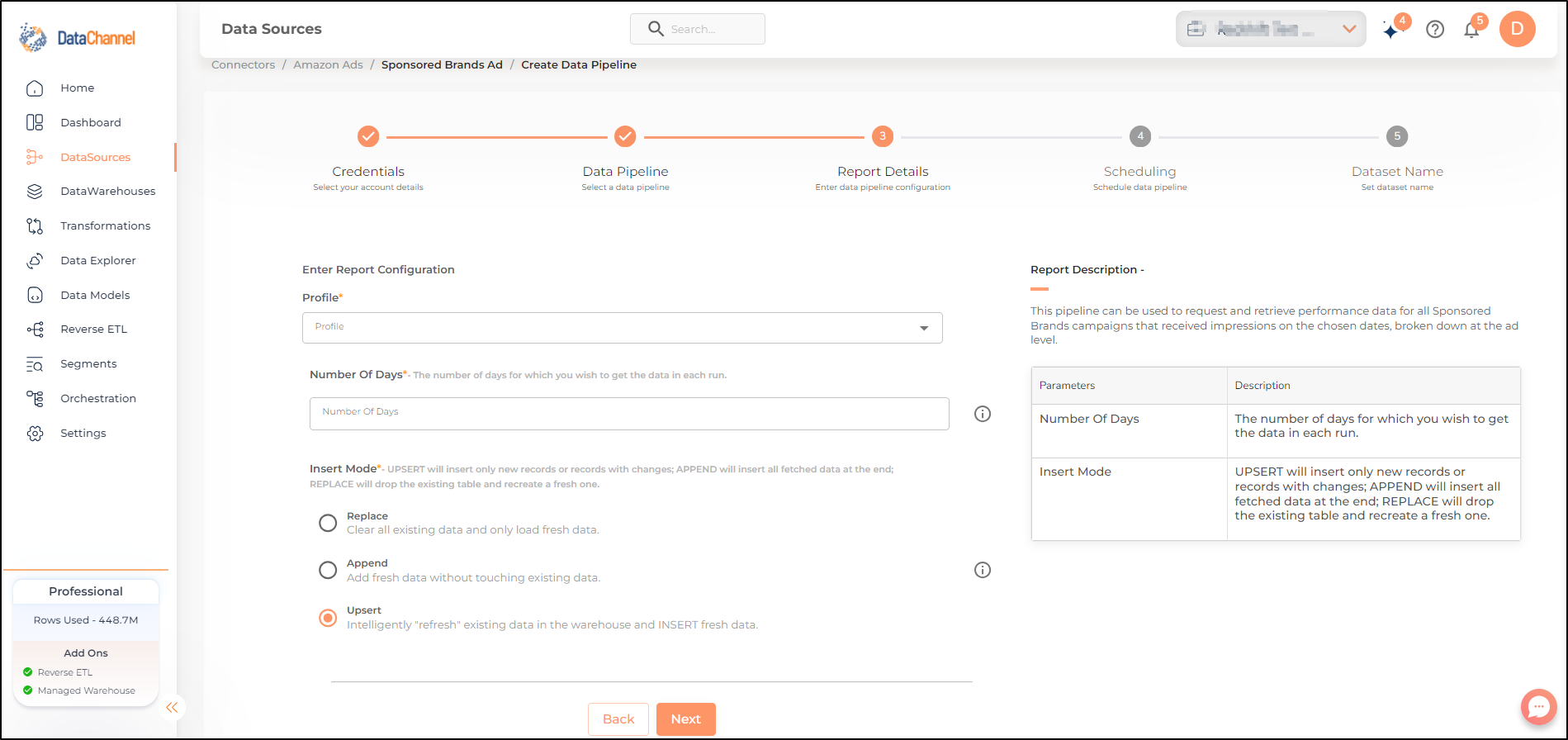This screenshot has width=1568, height=740.
Task: Open Transformations menu item
Action: coord(106,226)
